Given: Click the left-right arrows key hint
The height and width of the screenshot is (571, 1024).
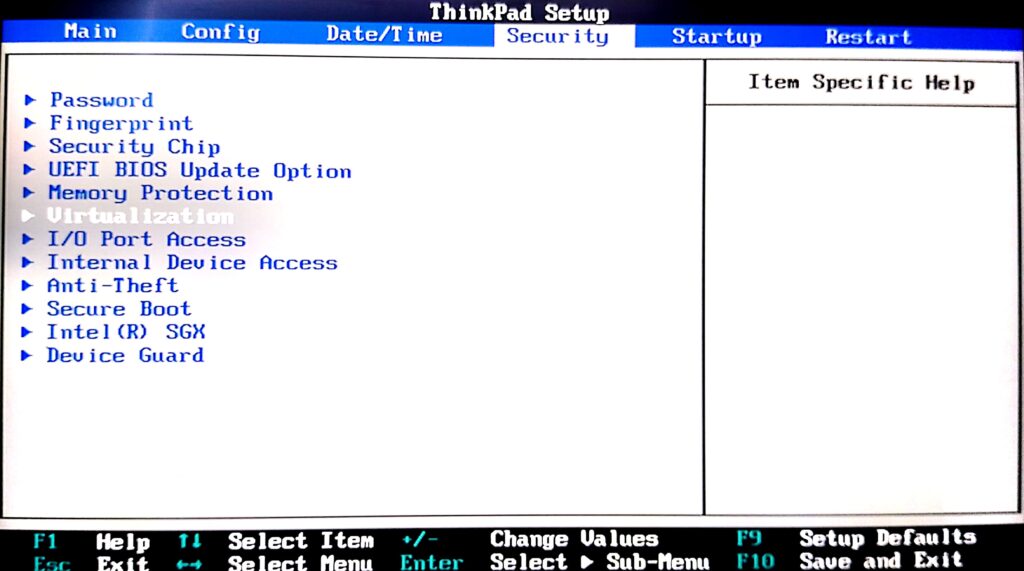Looking at the screenshot, I should click(189, 564).
